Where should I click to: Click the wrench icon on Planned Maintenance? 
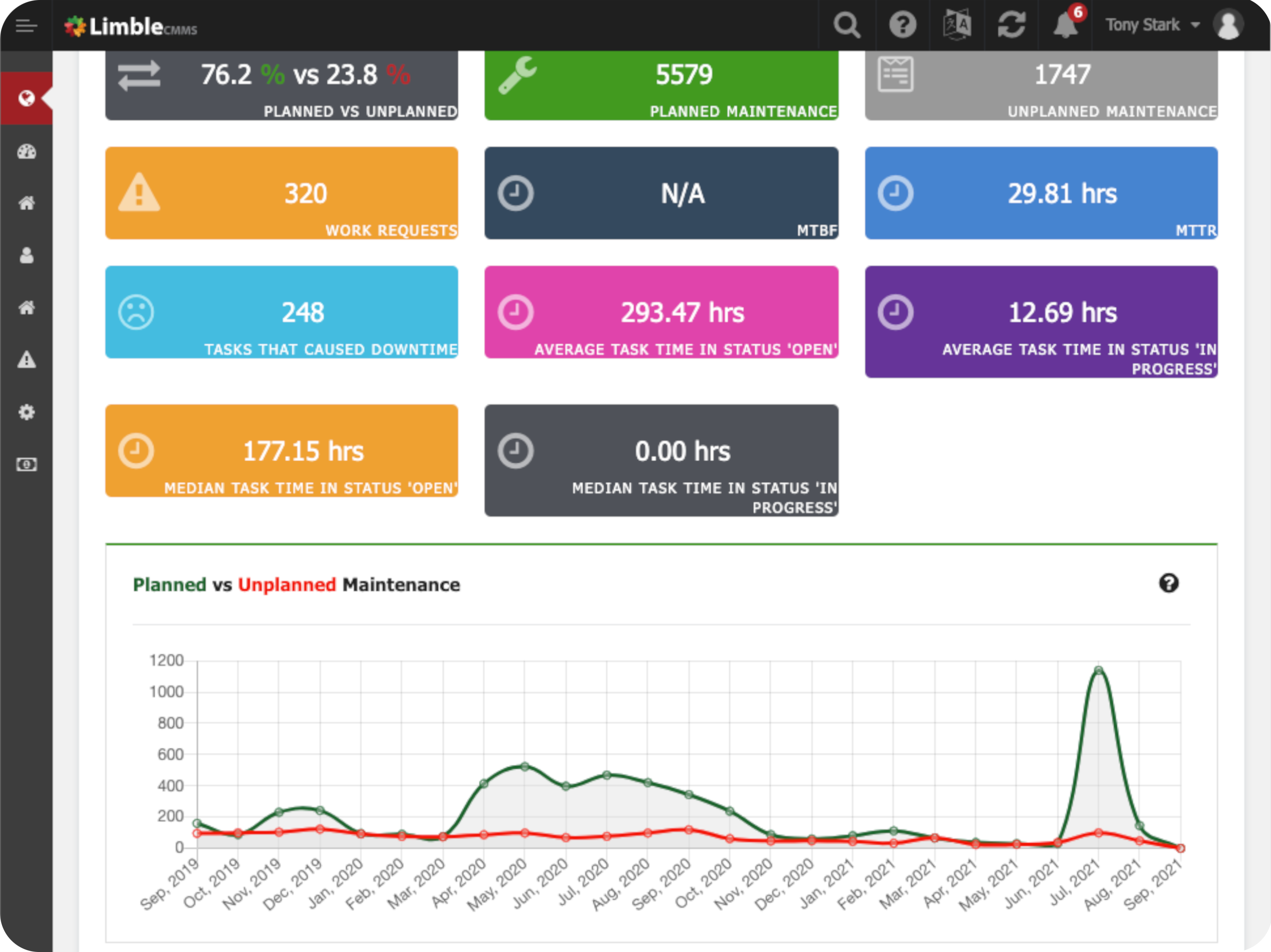(x=517, y=75)
